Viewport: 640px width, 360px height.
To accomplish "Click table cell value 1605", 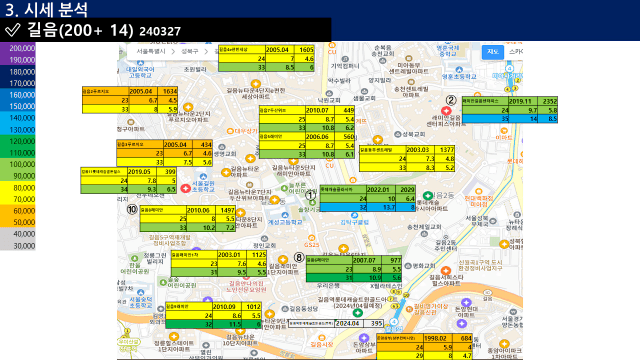I will coord(304,49).
